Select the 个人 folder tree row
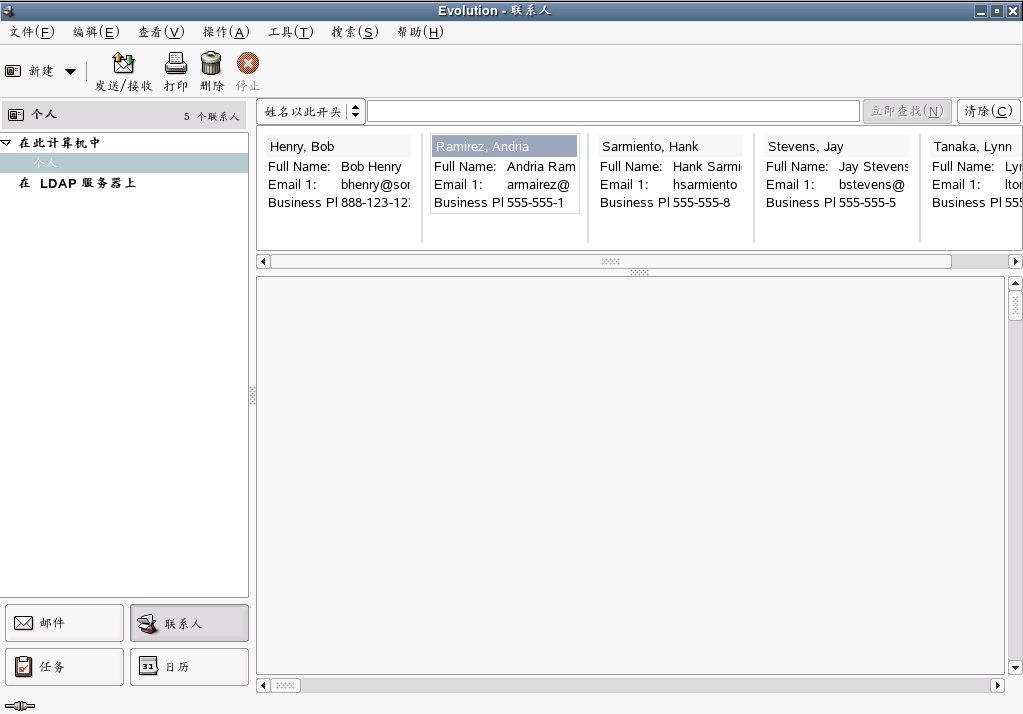This screenshot has width=1023, height=714. 124,163
